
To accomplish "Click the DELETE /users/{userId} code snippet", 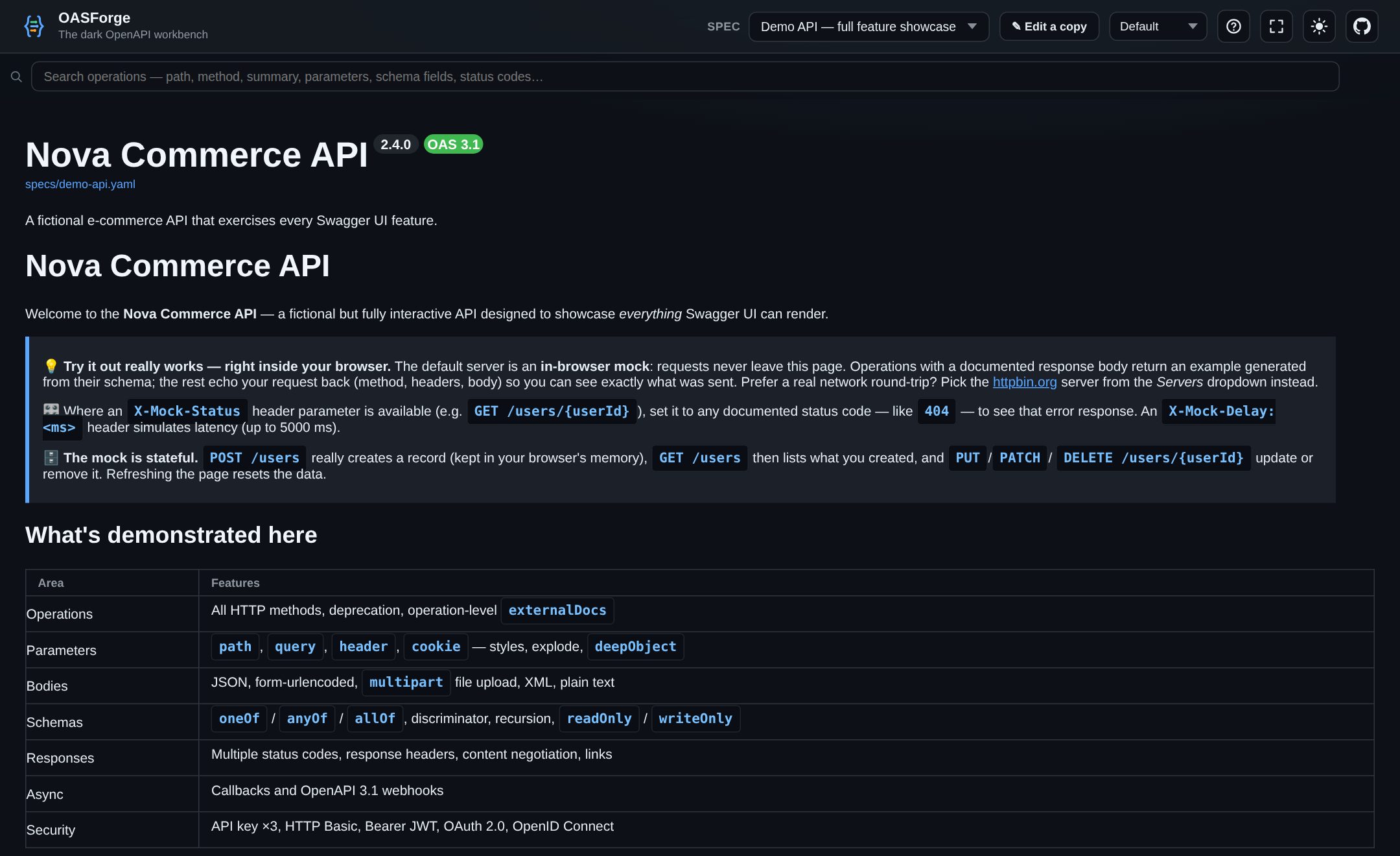I will 1154,458.
